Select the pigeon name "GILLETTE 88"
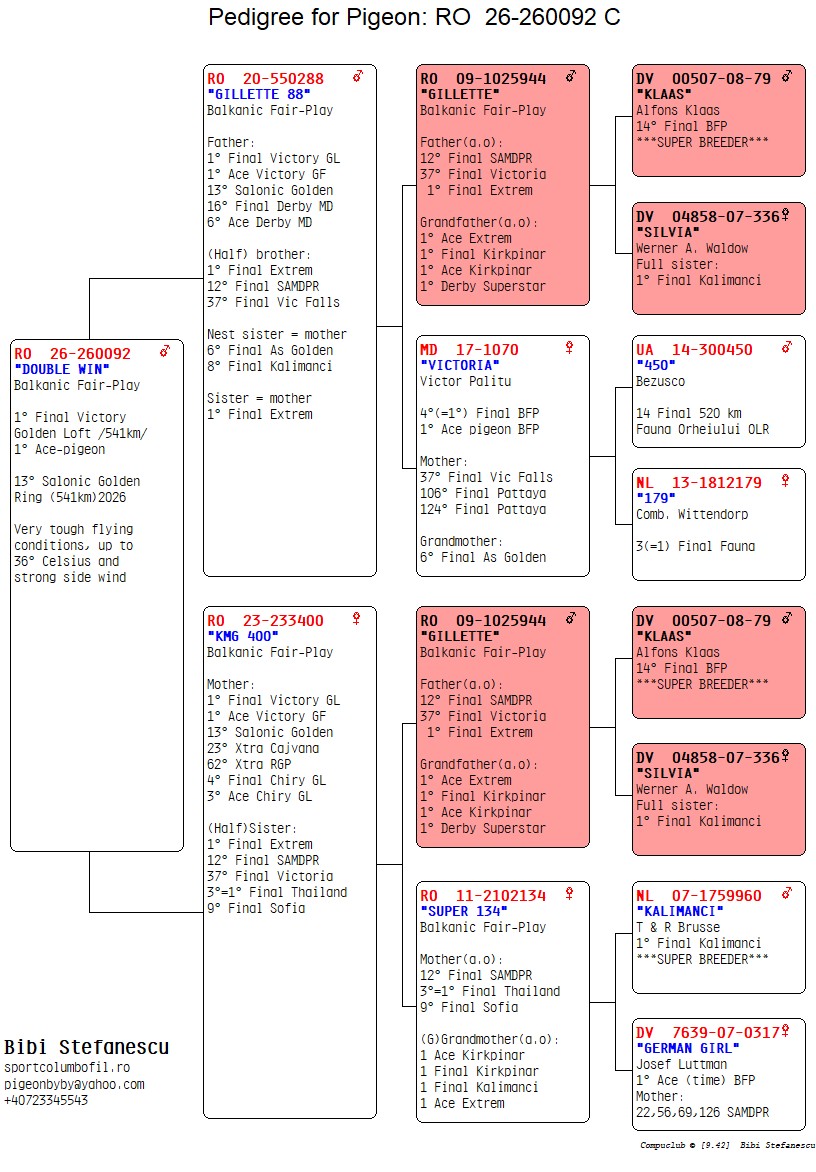This screenshot has height=1172, width=816. [x=259, y=94]
